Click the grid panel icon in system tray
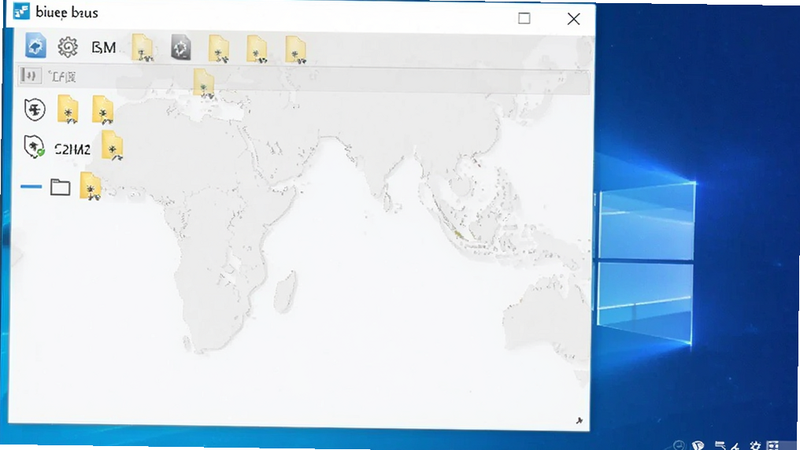 (x=773, y=445)
